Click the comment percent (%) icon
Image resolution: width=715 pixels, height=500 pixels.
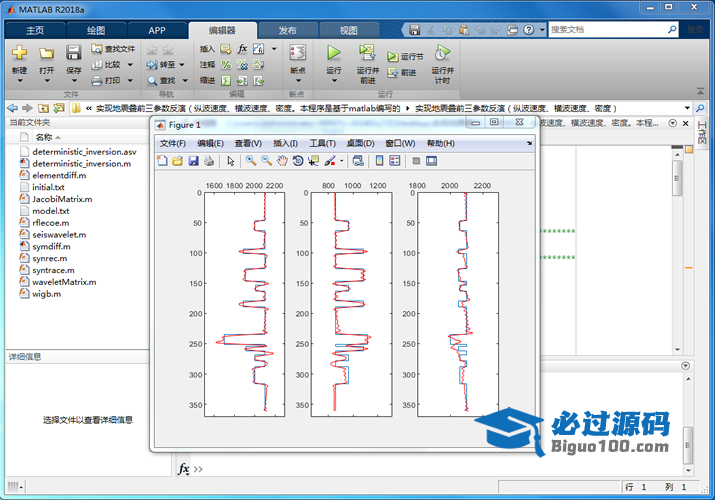(226, 65)
